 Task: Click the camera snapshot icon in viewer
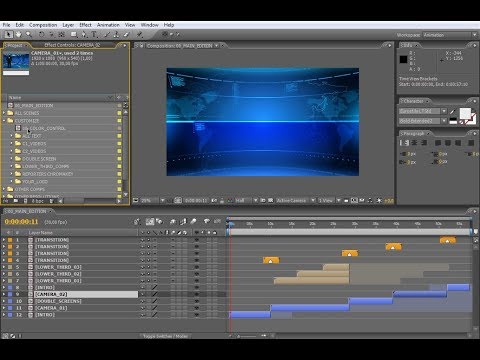214,200
